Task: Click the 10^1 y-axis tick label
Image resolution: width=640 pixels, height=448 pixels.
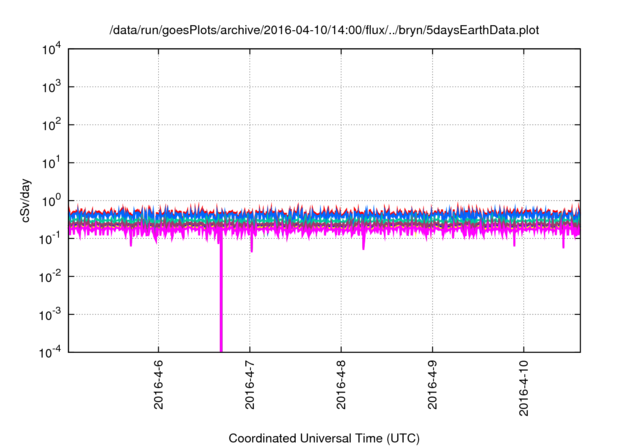Action: click(51, 163)
